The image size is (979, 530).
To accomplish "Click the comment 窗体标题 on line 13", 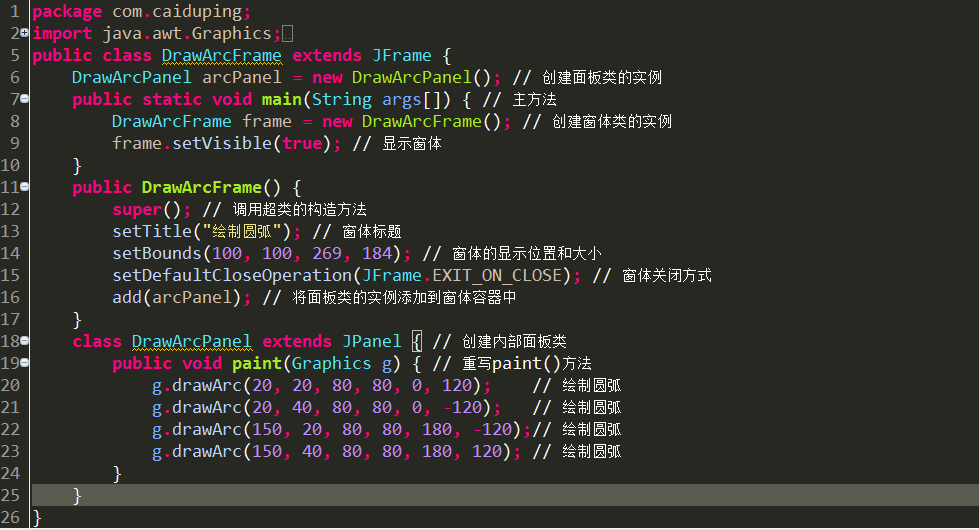I will tap(371, 232).
